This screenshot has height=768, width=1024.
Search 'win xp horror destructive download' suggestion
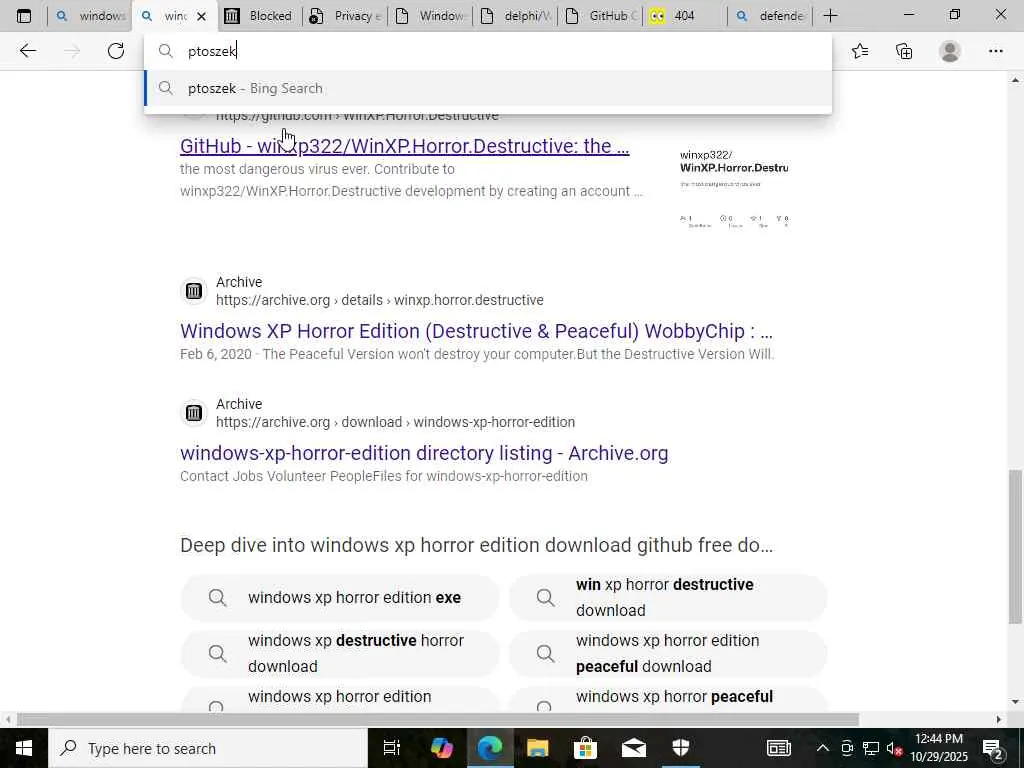(x=667, y=598)
